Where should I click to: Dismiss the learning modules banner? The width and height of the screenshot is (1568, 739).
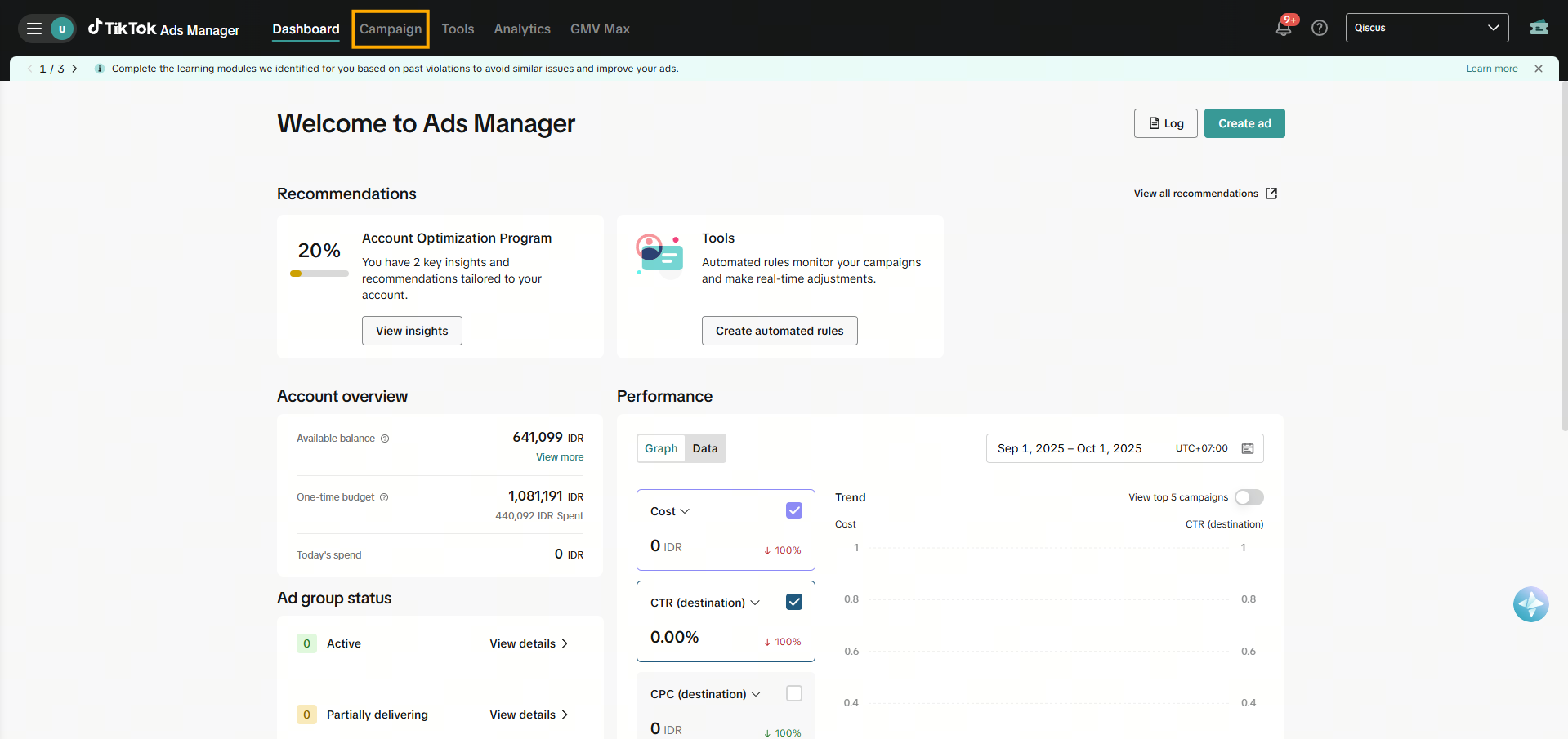point(1538,69)
